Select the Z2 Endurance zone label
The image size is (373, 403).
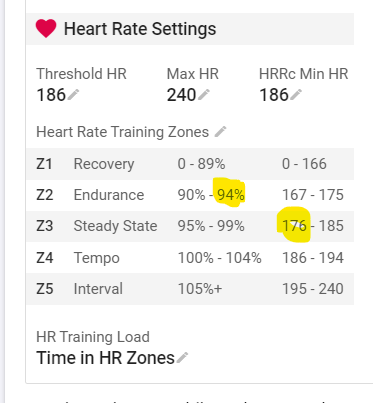[x=109, y=195]
